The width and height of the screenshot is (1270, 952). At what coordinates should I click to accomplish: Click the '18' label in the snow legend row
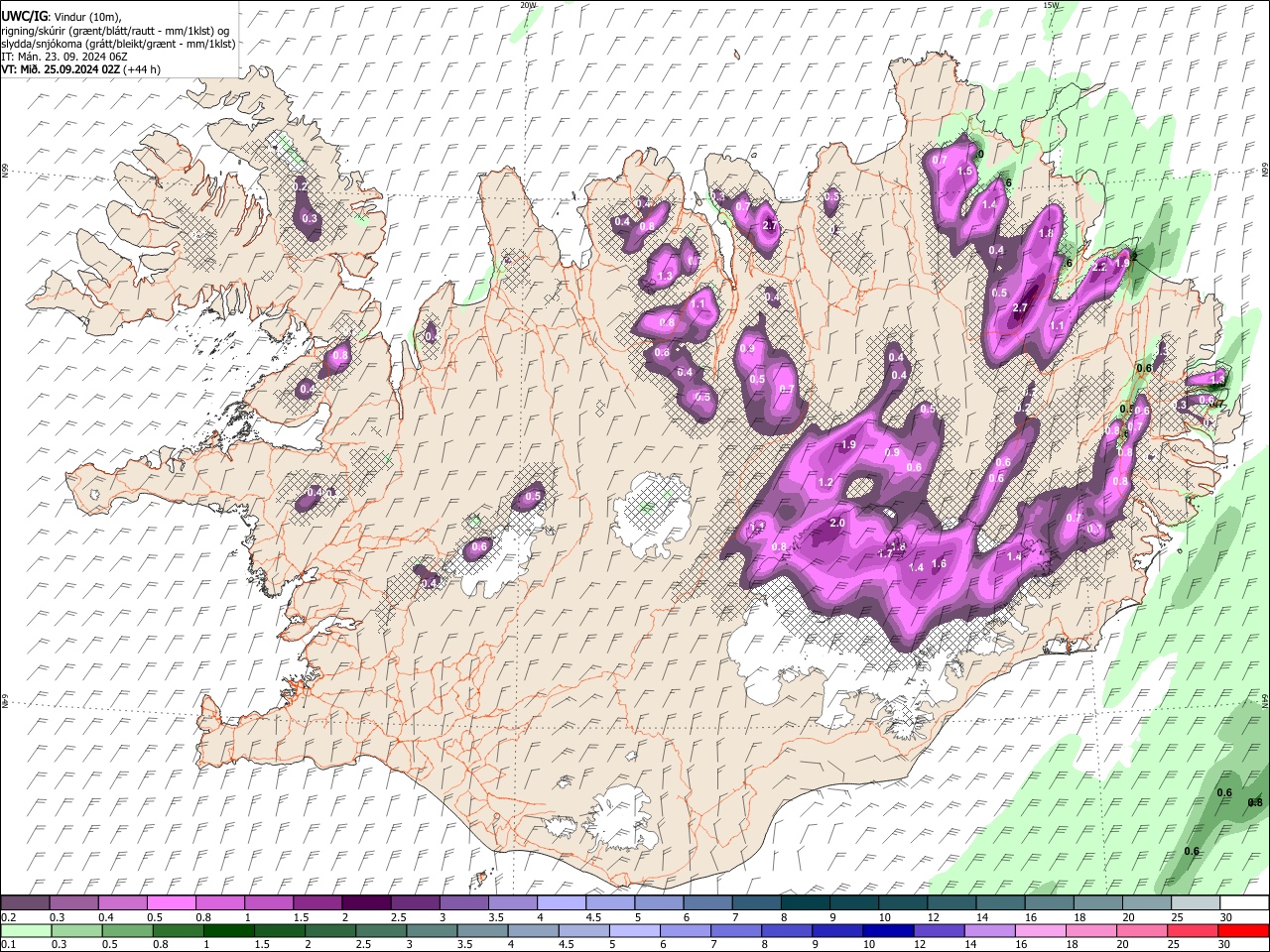click(x=1079, y=917)
